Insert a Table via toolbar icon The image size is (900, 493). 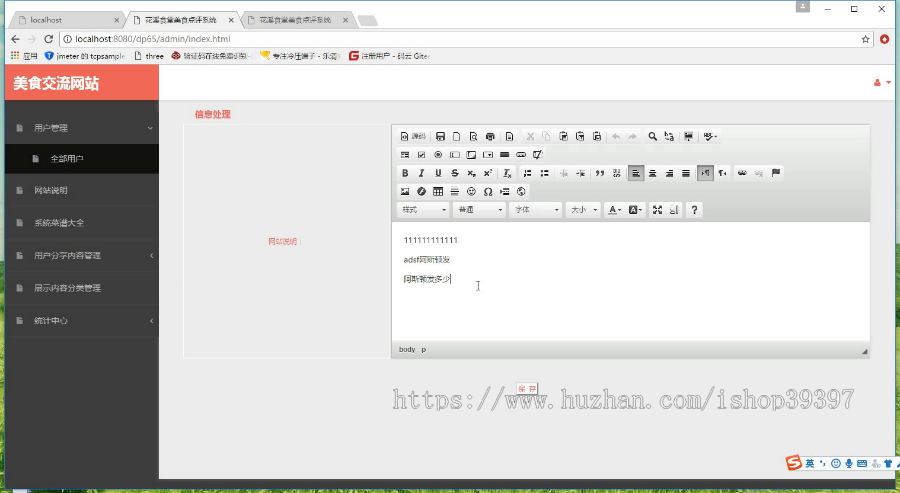(438, 192)
